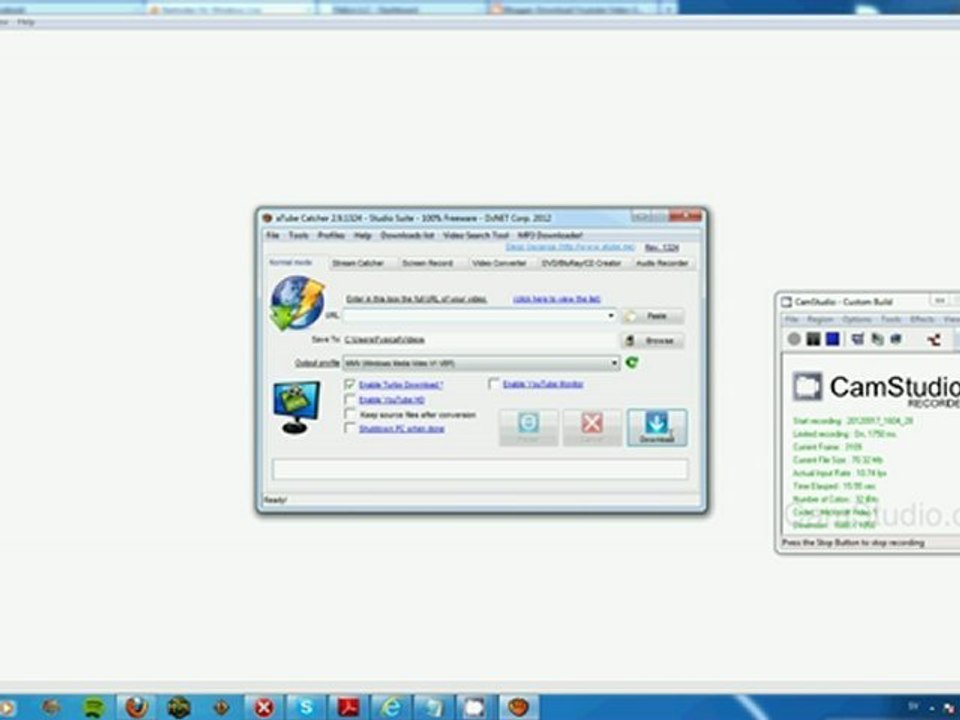Check Shutdown PC when done
960x720 pixels.
(350, 429)
